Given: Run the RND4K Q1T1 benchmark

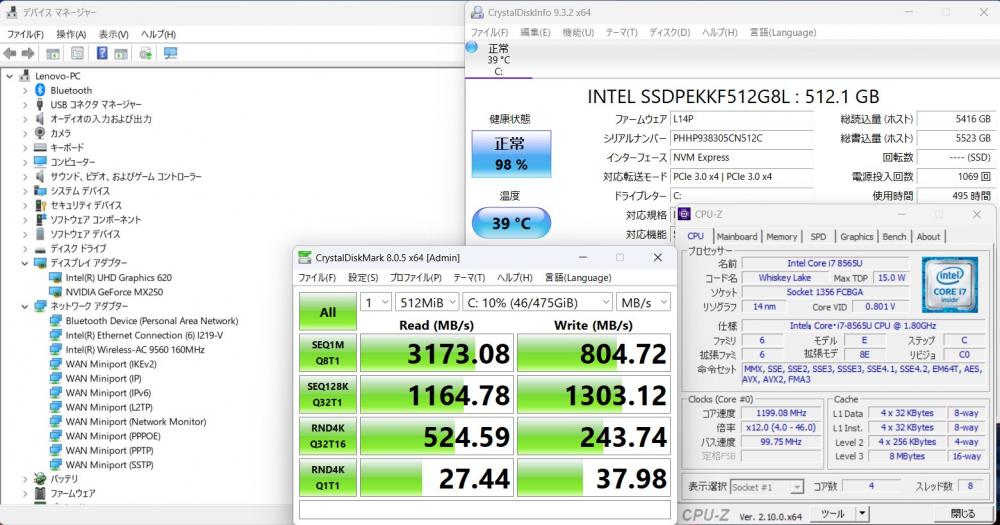Looking at the screenshot, I should tap(328, 477).
